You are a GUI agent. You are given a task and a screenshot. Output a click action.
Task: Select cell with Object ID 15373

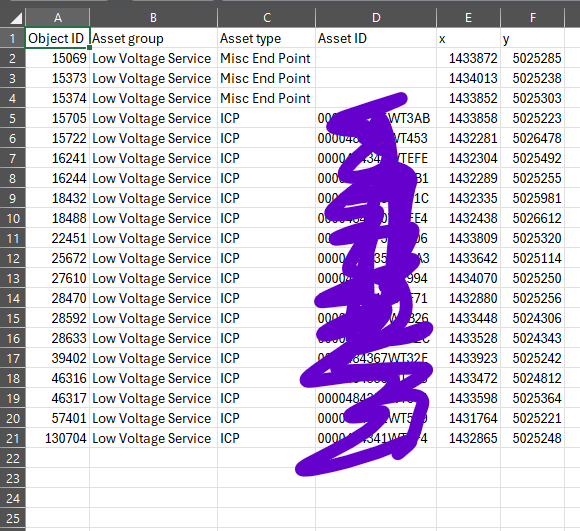point(57,78)
